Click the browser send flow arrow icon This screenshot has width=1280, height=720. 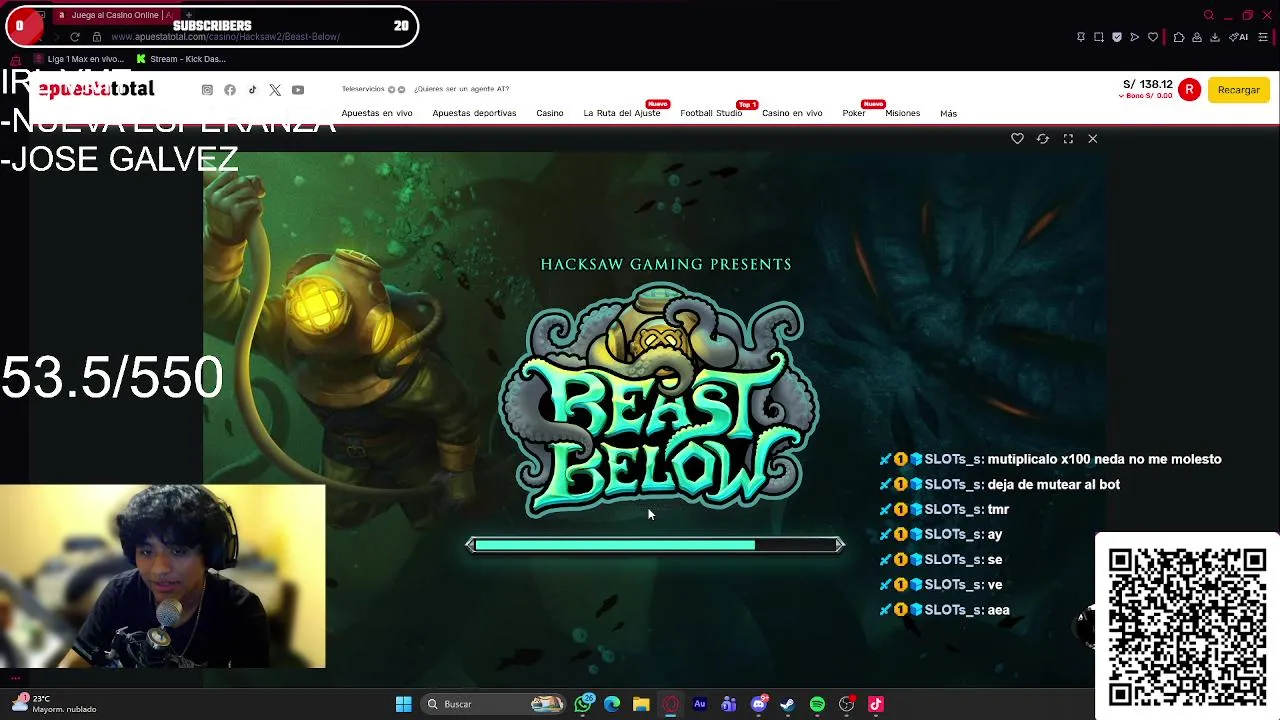tap(1135, 37)
